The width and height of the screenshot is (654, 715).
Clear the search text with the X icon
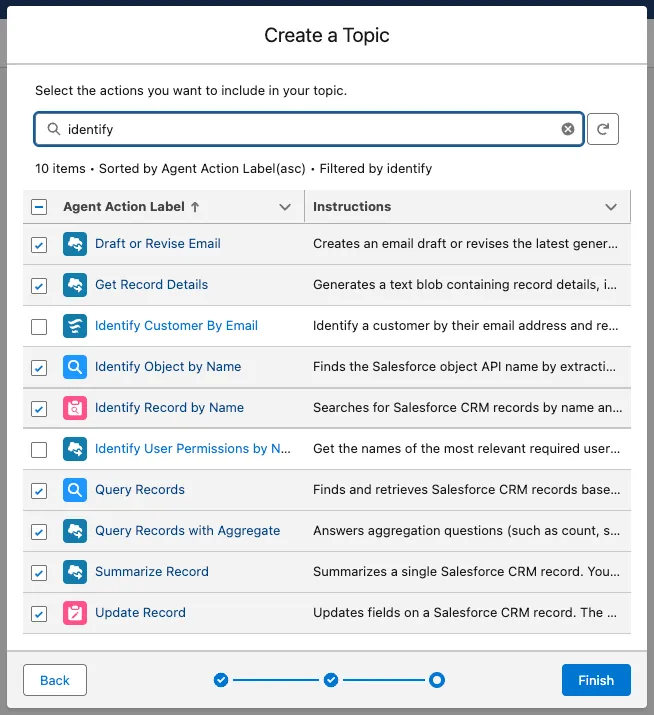pos(568,129)
